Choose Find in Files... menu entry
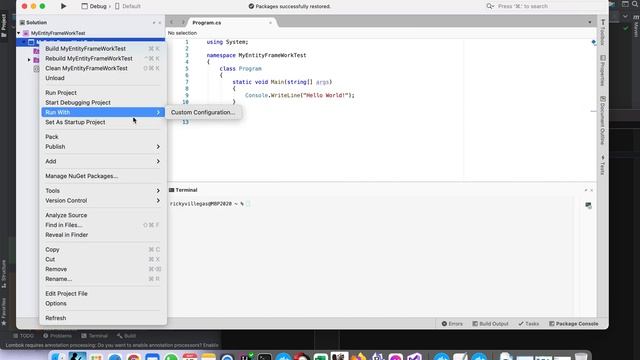 pyautogui.click(x=102, y=225)
